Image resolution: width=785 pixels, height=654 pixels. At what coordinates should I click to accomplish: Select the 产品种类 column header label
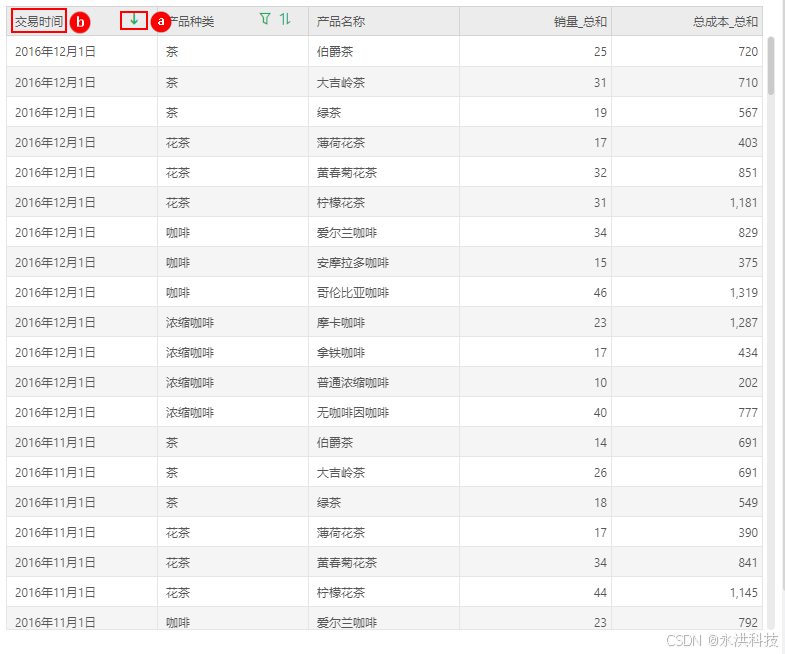pos(190,22)
